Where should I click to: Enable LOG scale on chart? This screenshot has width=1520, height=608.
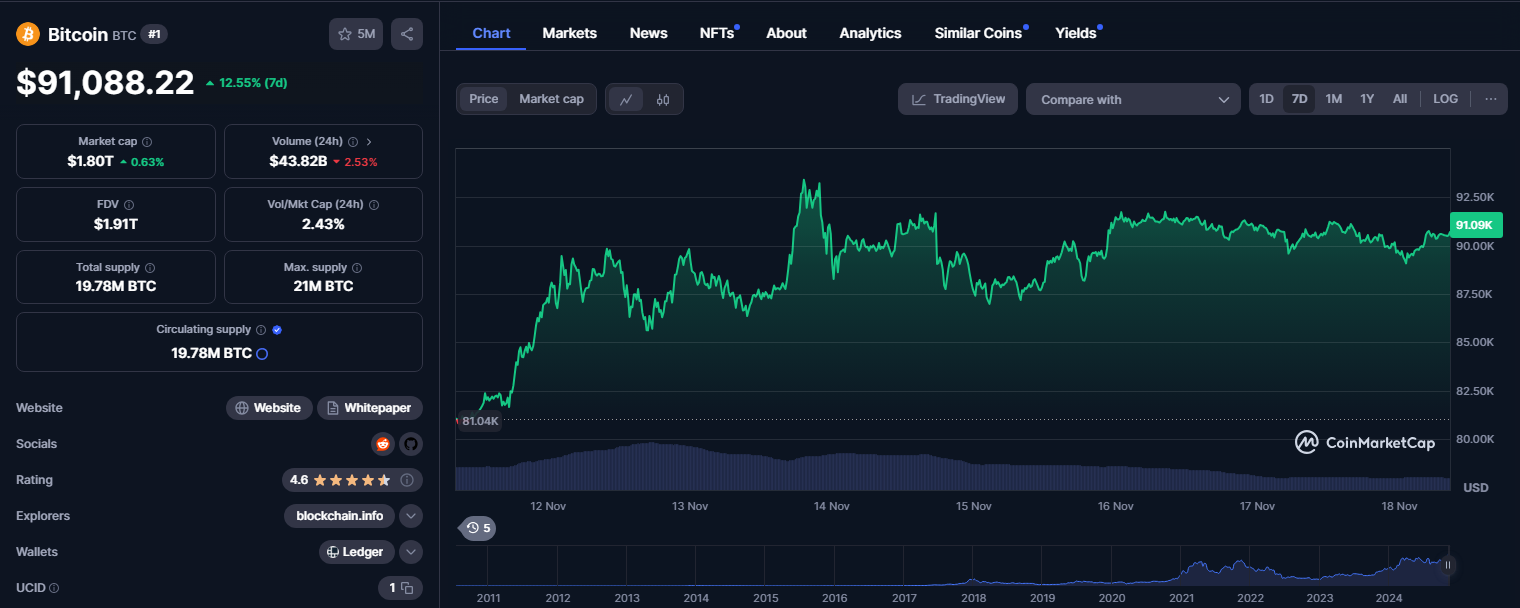pyautogui.click(x=1445, y=99)
